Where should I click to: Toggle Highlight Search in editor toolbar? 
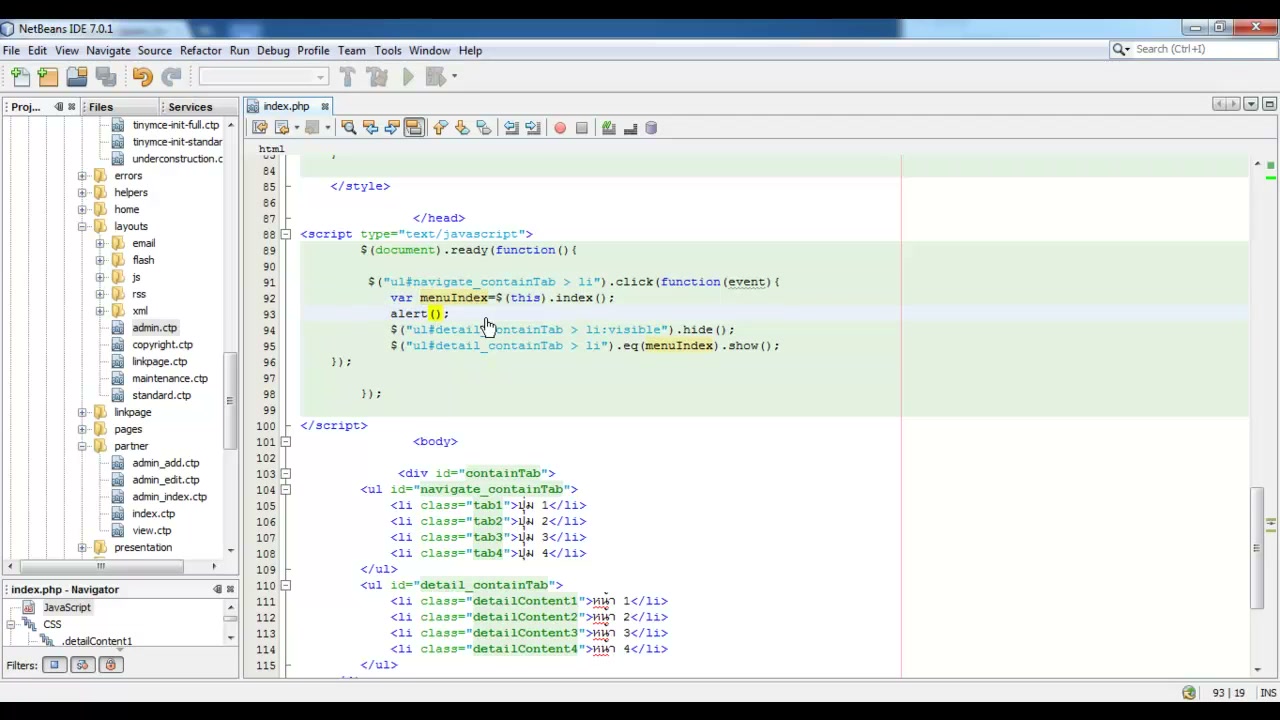(x=414, y=128)
